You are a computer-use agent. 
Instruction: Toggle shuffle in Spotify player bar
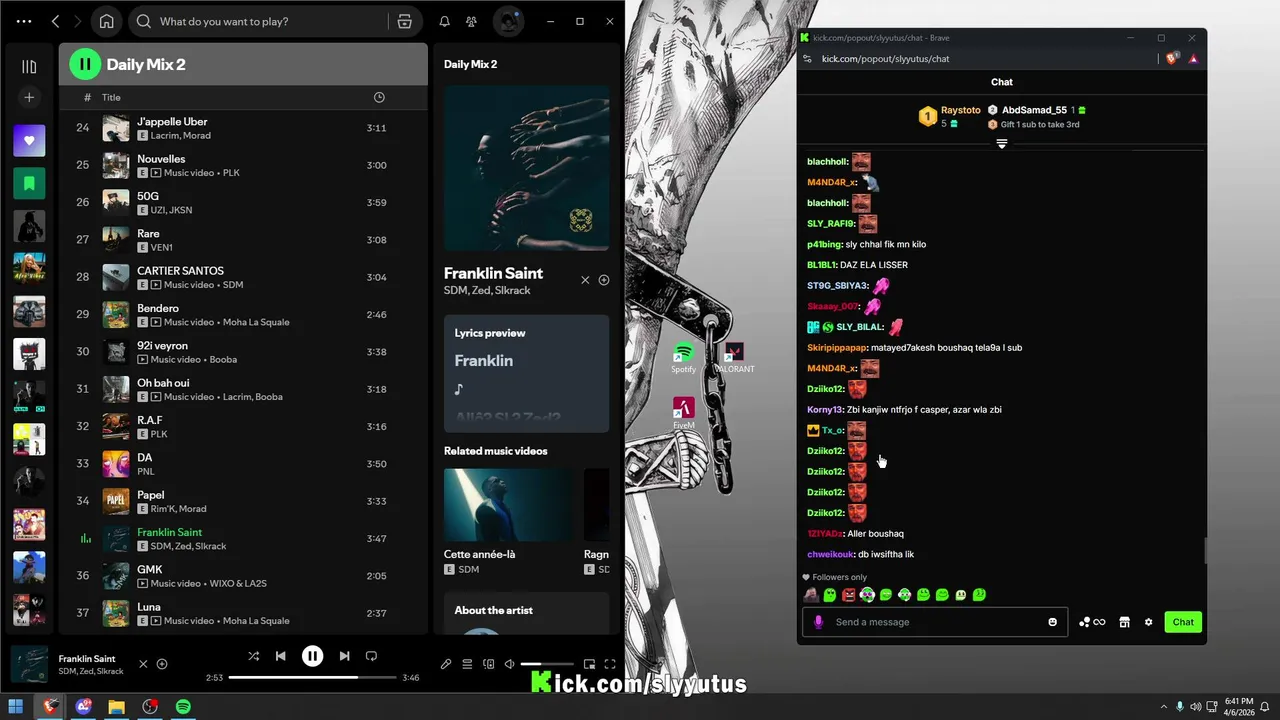[x=253, y=656]
